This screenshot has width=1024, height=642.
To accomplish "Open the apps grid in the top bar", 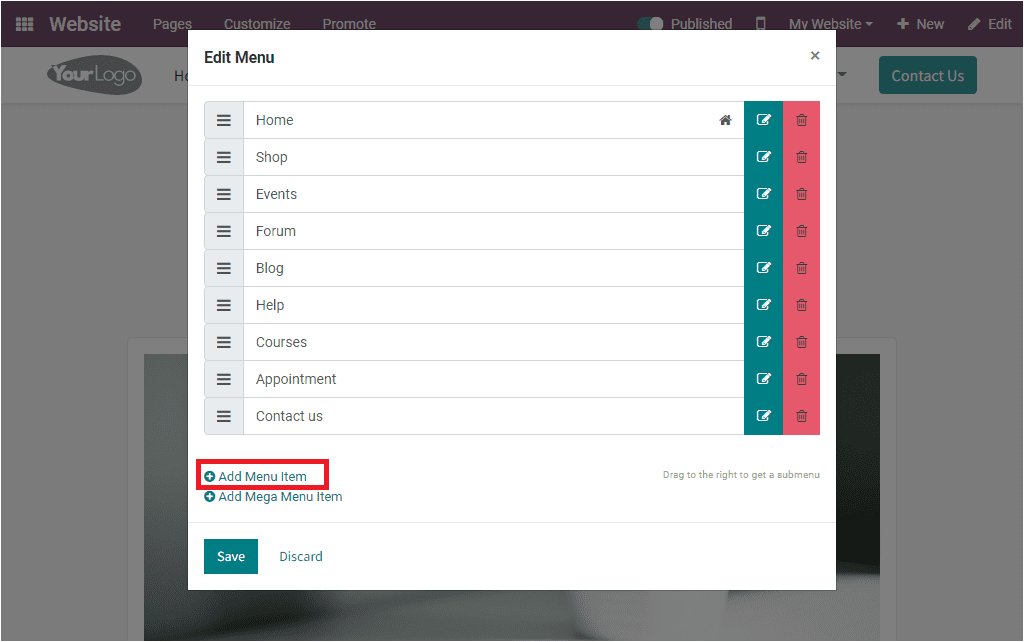I will pyautogui.click(x=24, y=23).
